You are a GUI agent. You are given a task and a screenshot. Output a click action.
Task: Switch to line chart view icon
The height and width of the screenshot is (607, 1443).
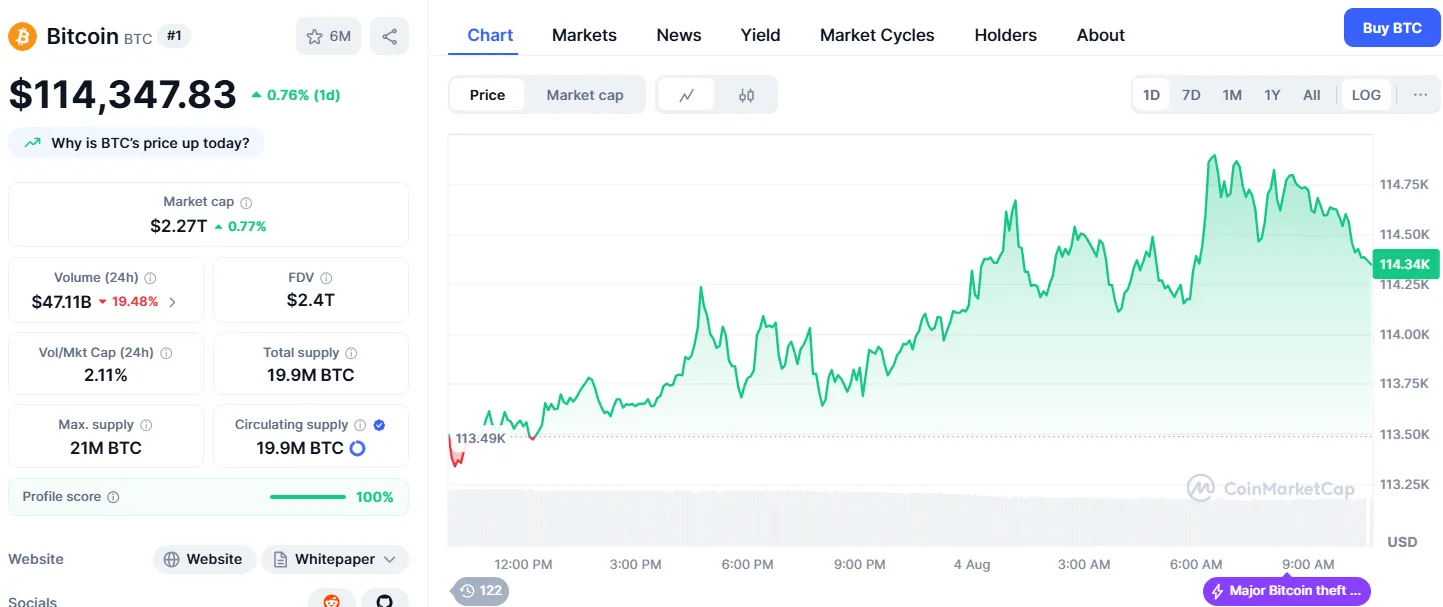pyautogui.click(x=686, y=95)
